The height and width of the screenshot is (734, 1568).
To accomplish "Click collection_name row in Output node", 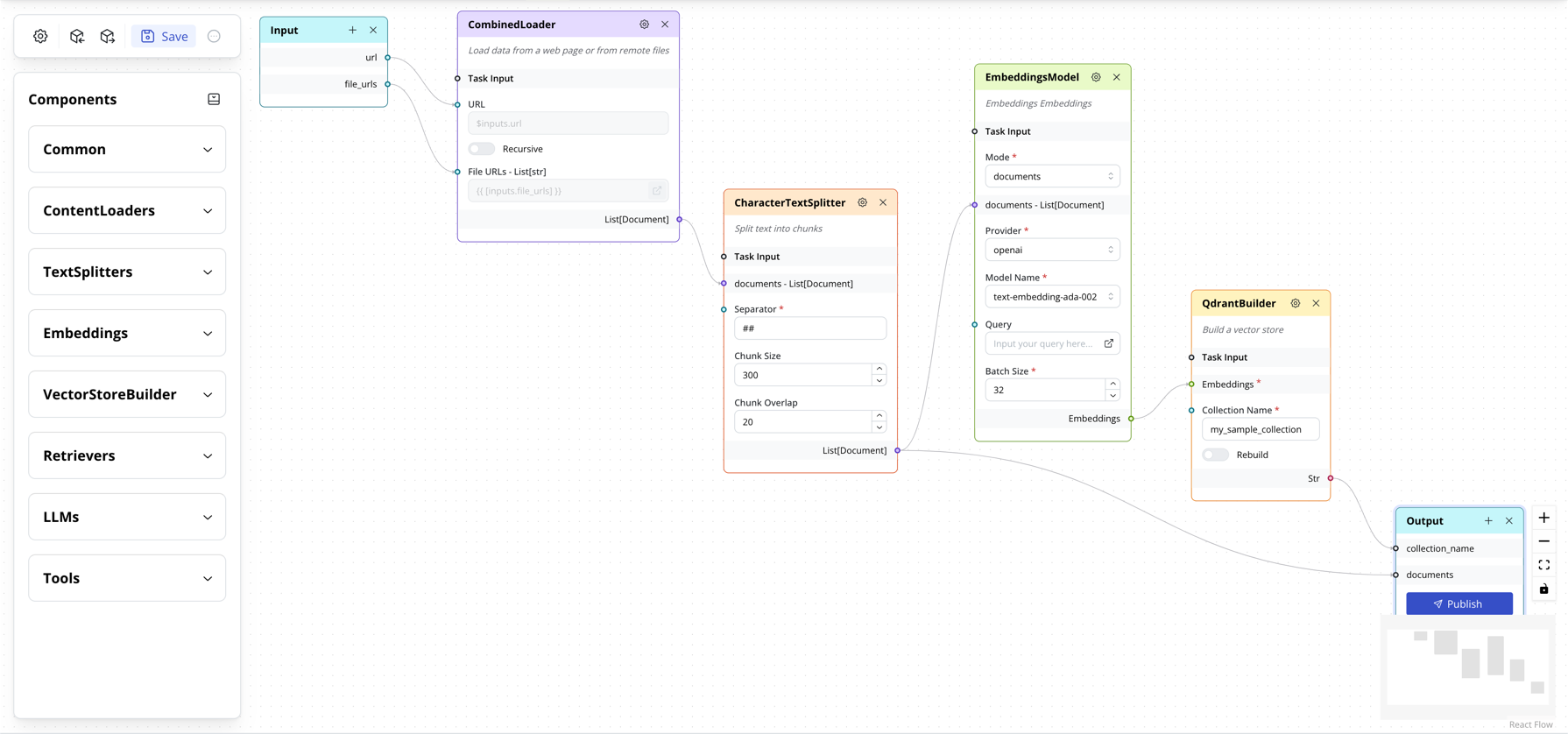I will 1459,548.
